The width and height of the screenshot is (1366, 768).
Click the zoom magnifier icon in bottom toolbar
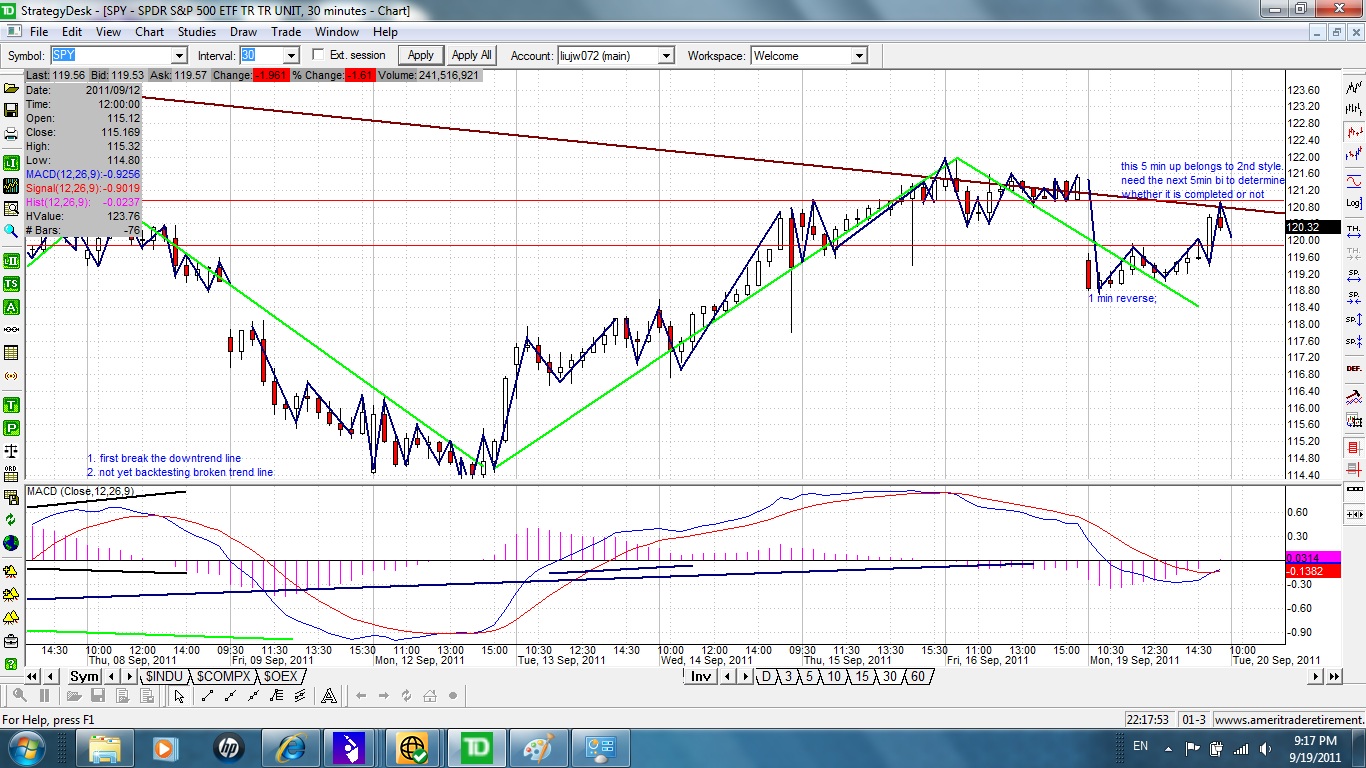click(19, 696)
